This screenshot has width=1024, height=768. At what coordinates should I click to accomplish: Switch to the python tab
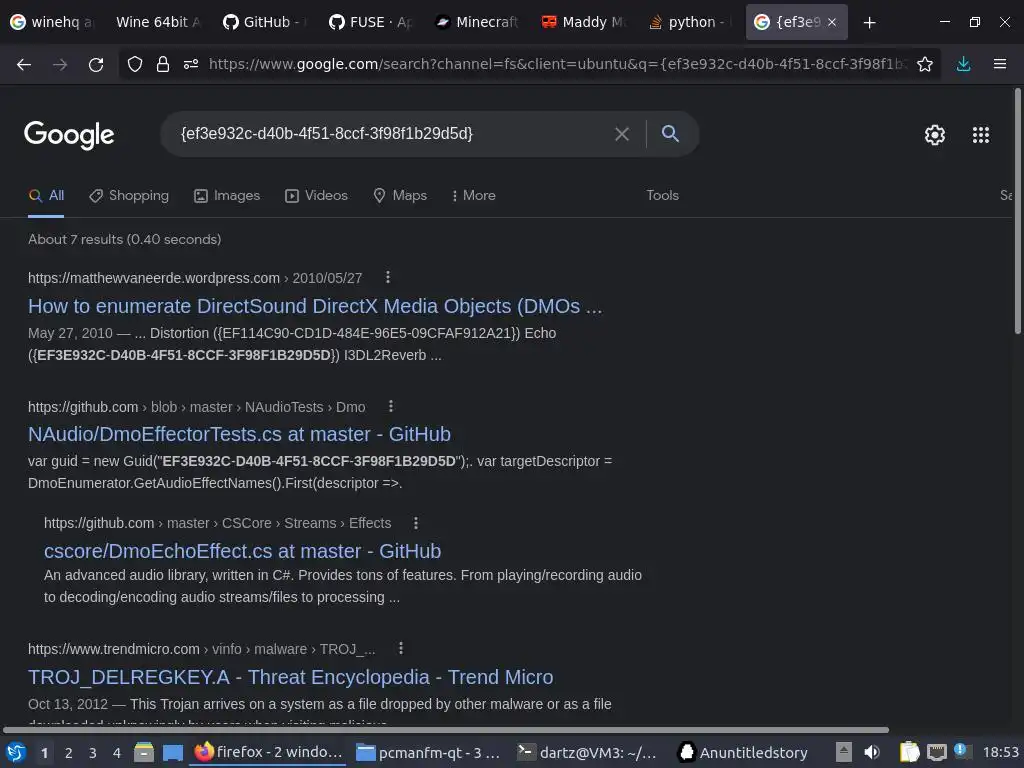(x=690, y=22)
